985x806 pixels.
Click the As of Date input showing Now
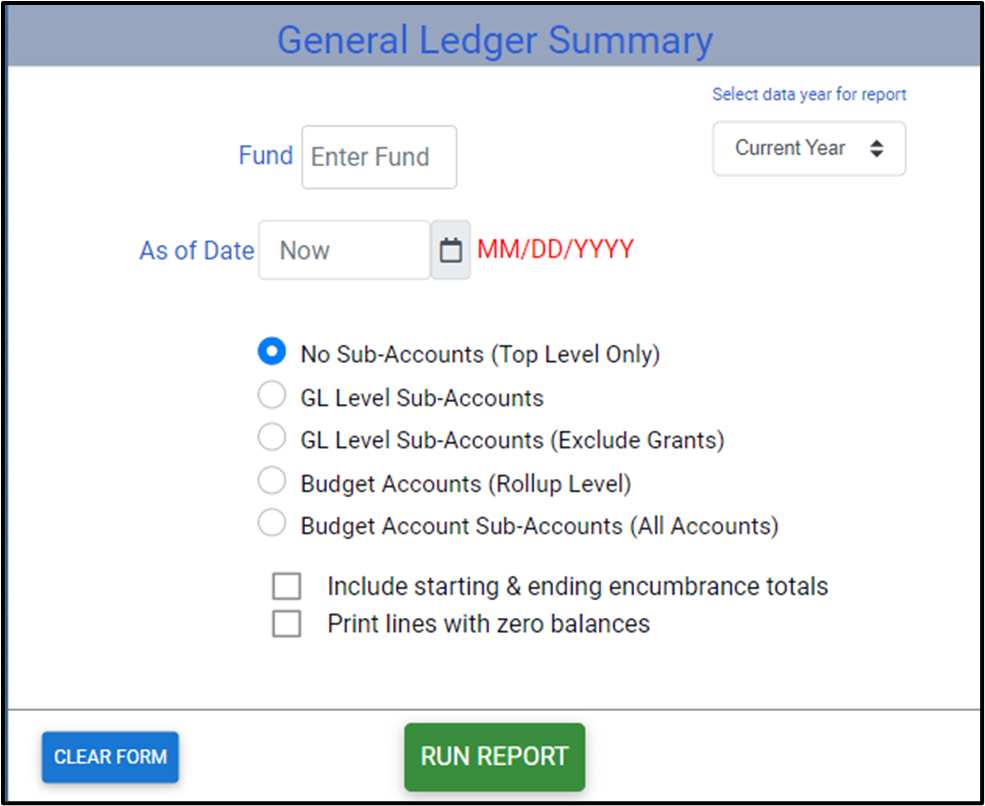click(x=344, y=250)
